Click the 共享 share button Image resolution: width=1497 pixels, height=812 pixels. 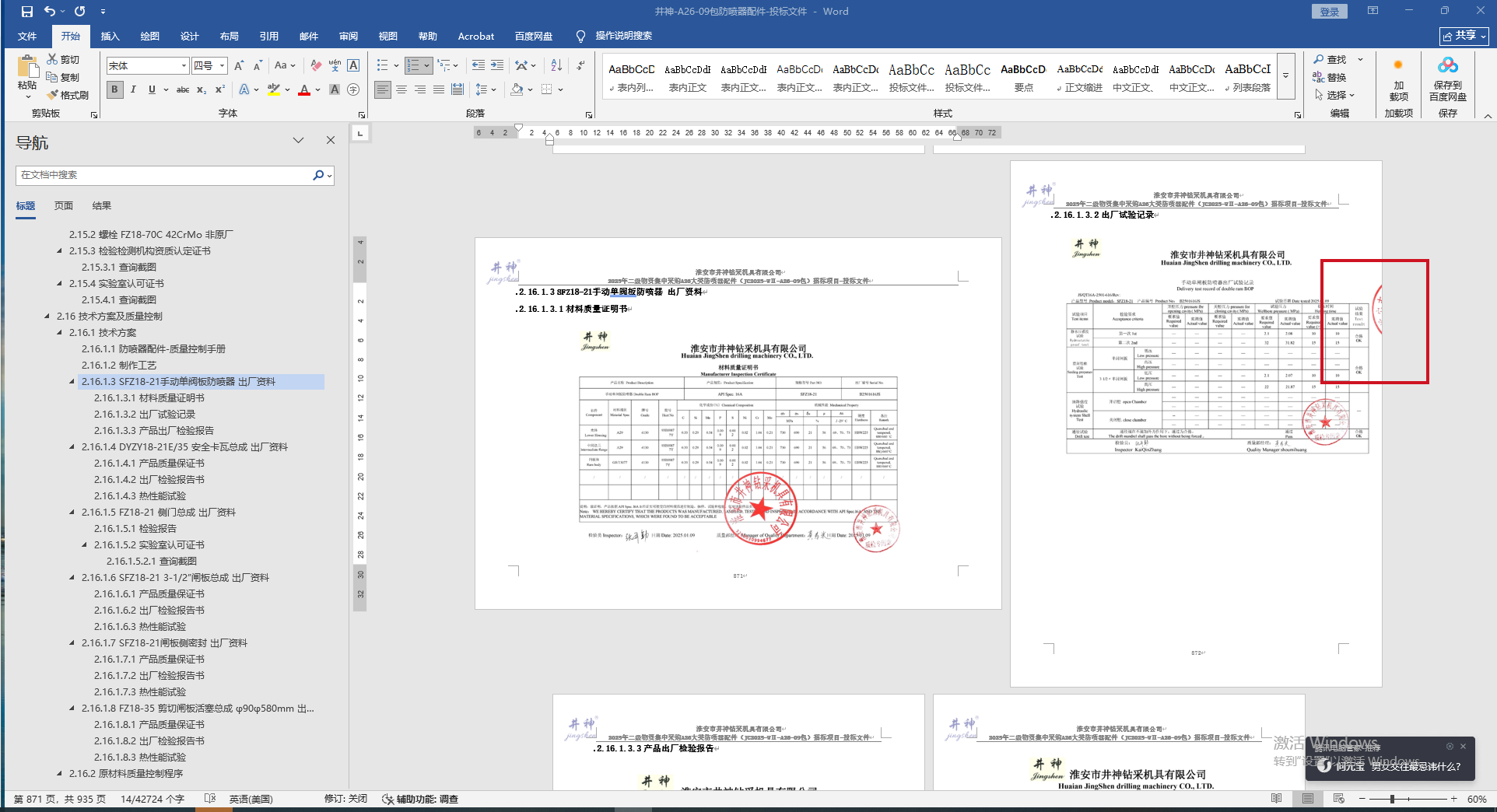click(x=1464, y=36)
